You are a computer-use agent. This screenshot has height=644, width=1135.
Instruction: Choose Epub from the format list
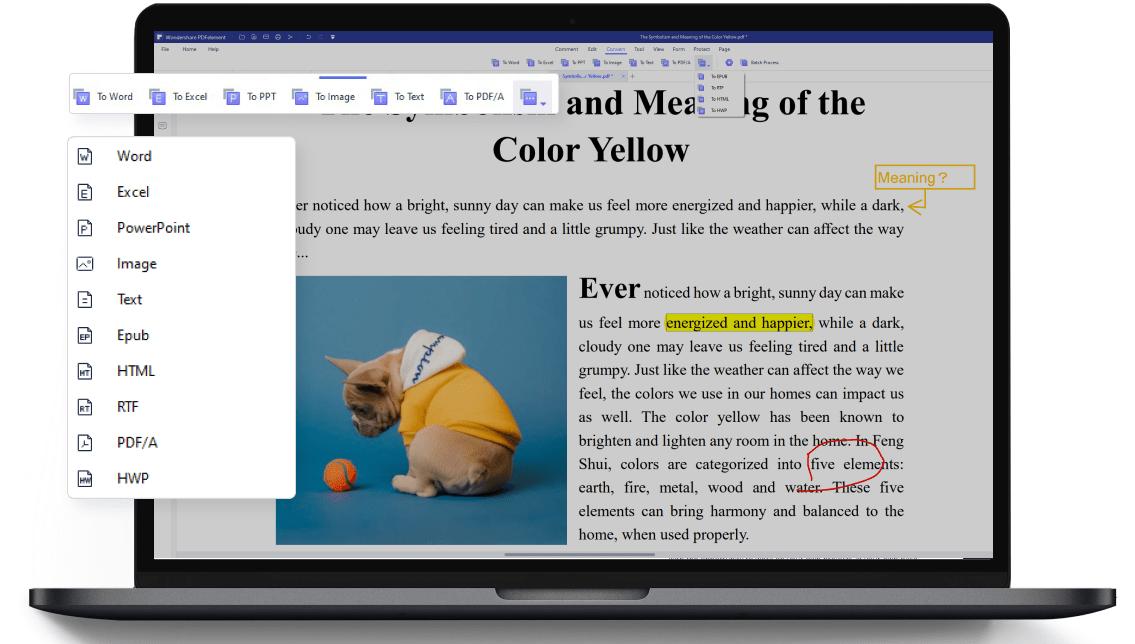(132, 335)
